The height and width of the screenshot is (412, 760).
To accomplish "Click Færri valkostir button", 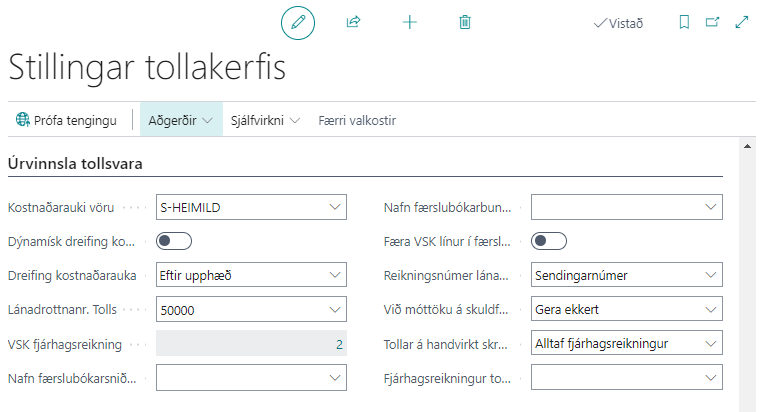I will point(357,120).
